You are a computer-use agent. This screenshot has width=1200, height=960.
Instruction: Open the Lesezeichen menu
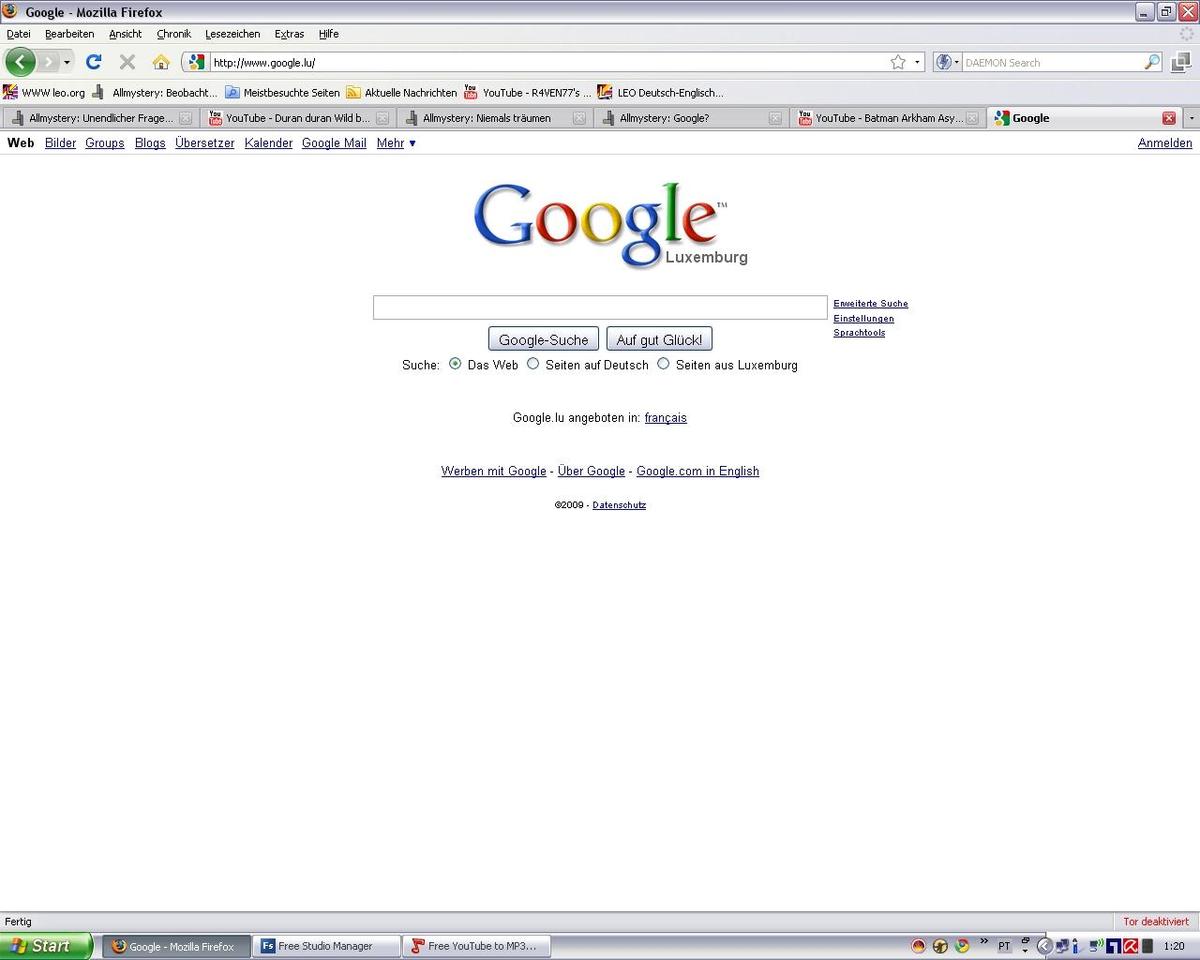[232, 34]
